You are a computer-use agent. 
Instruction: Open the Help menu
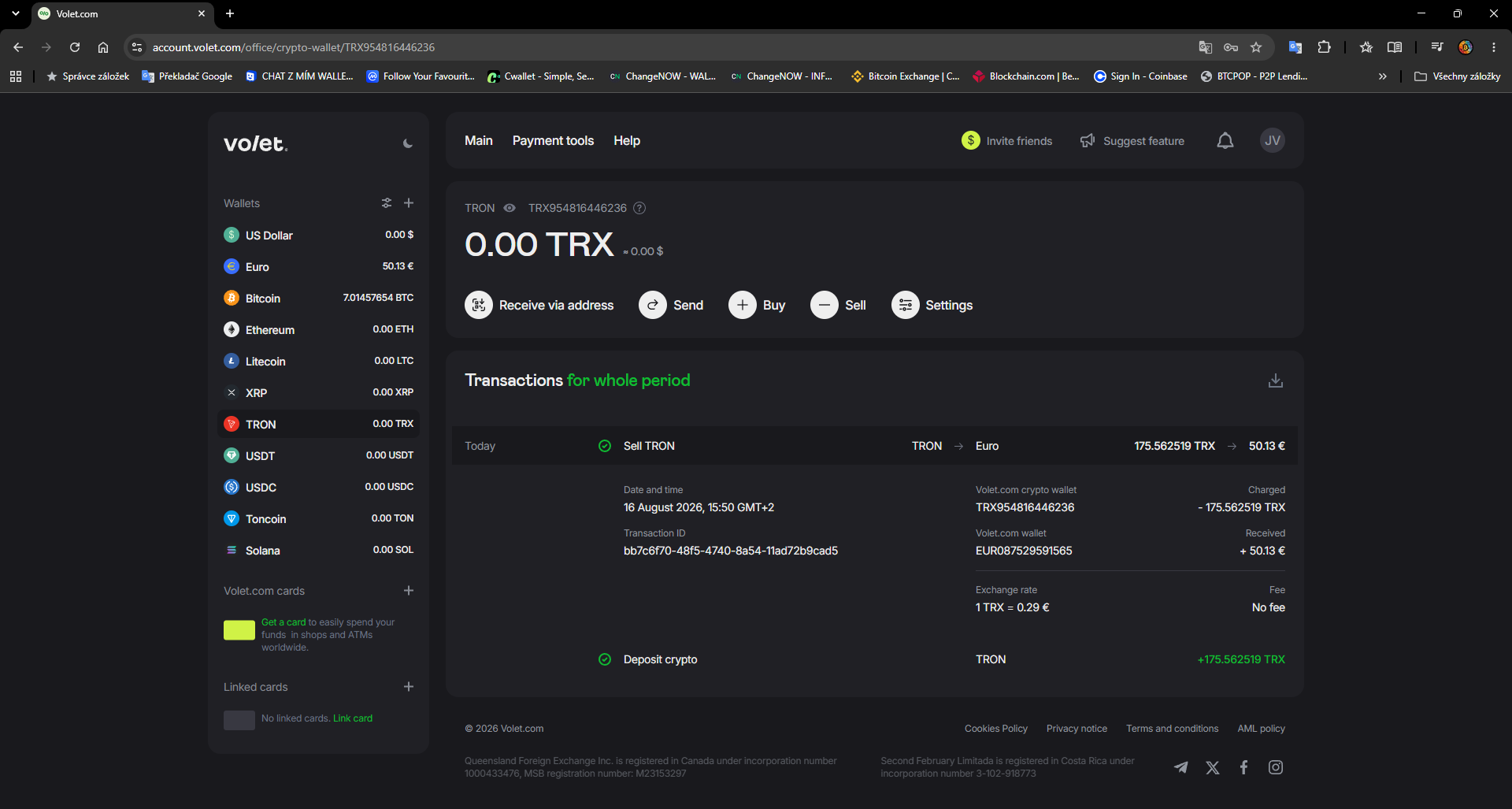click(x=627, y=140)
